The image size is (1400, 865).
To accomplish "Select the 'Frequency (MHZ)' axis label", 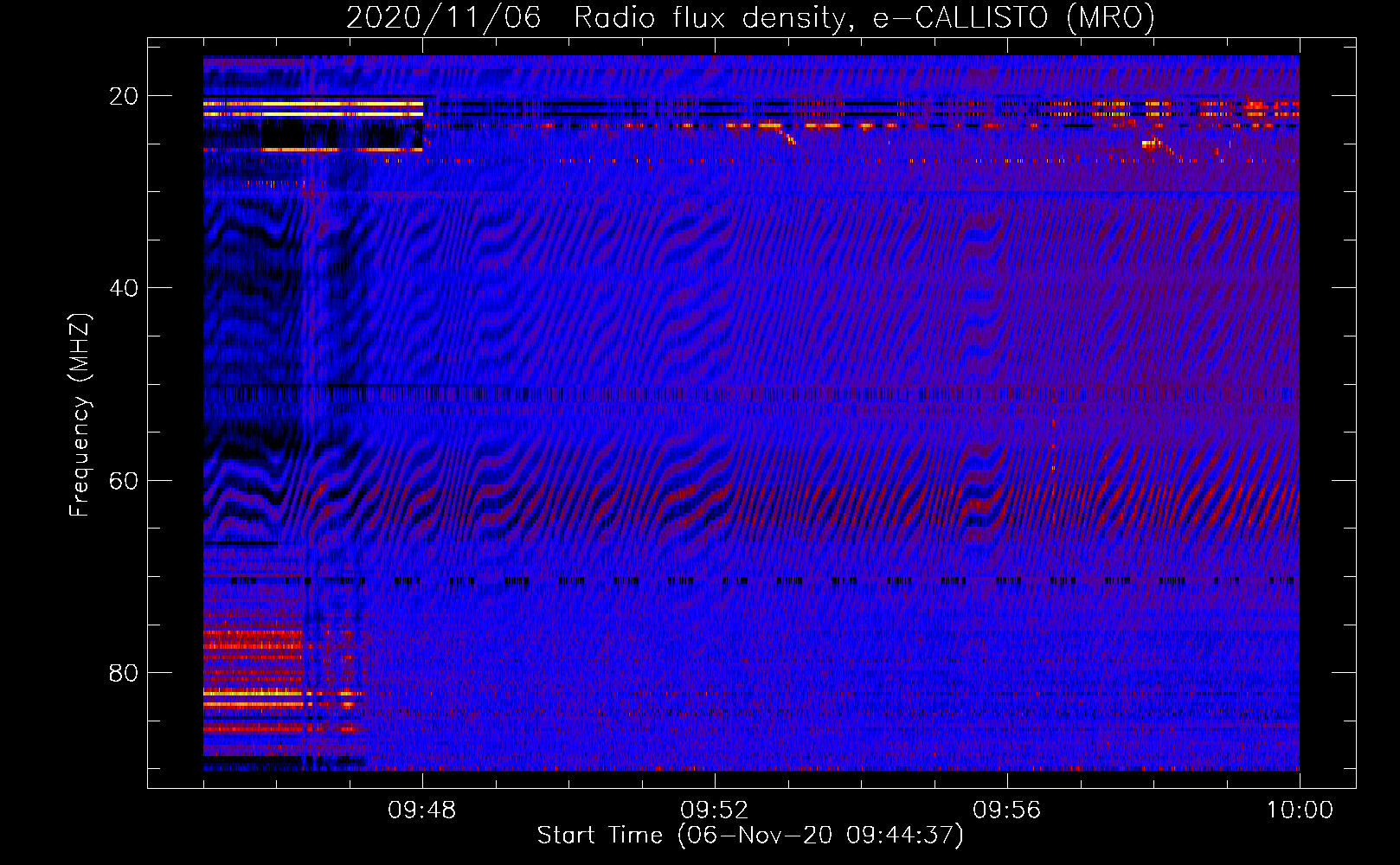I will point(80,415).
